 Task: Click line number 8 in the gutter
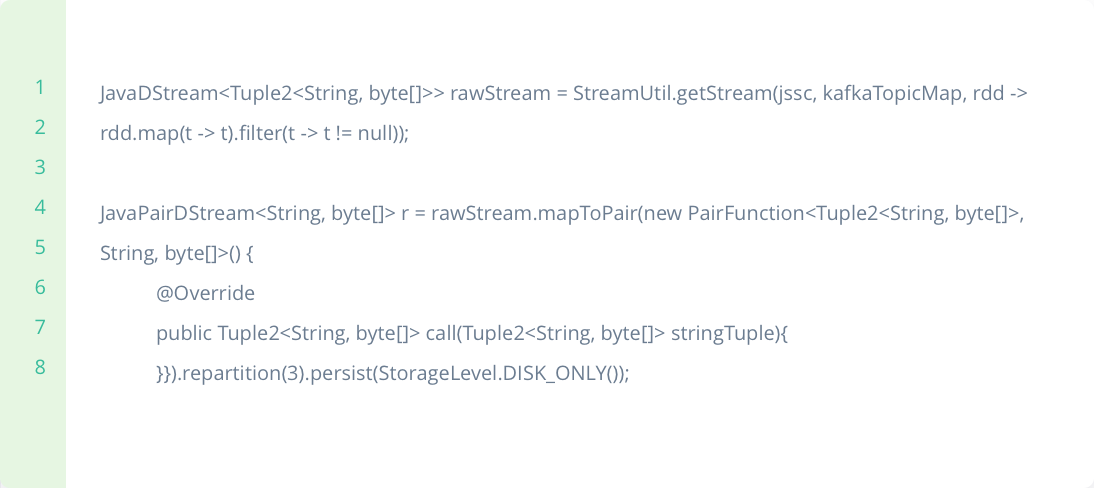click(x=40, y=367)
